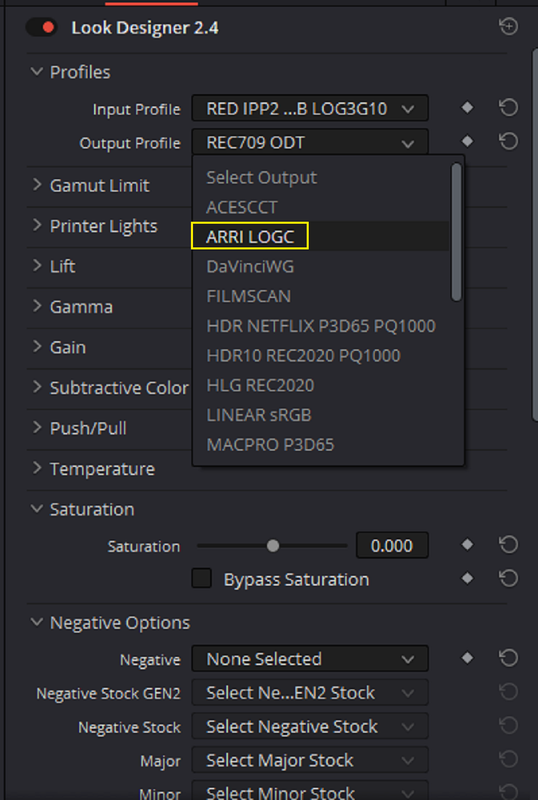The image size is (538, 800).
Task: Toggle Look Designer 2.4 effect on/off
Action: [x=42, y=27]
